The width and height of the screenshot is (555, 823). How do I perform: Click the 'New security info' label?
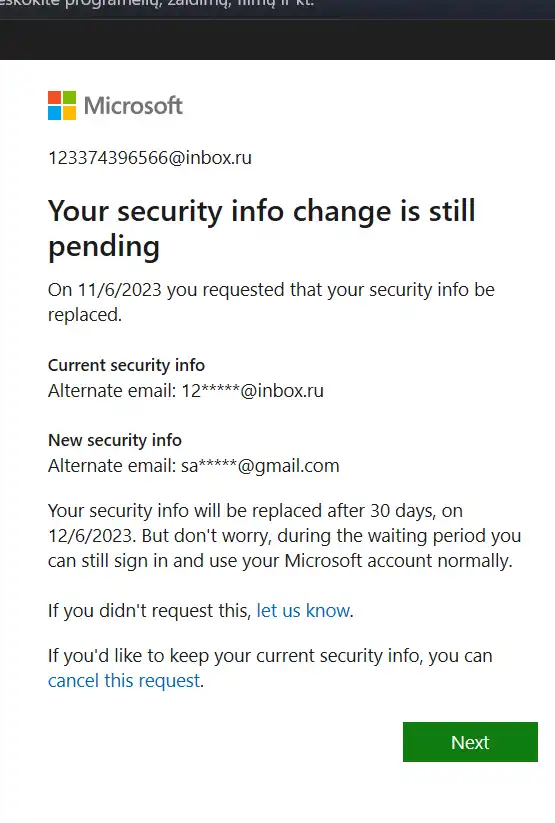(114, 440)
